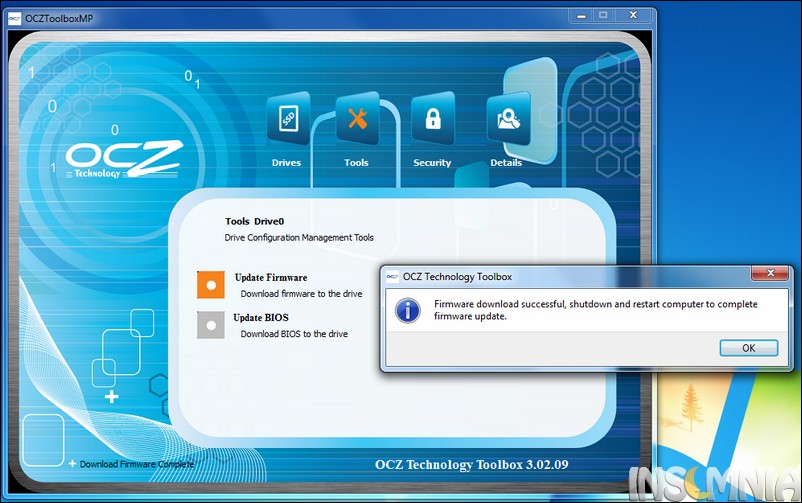
Task: Click 'Download Firmware Complete' status text
Action: [137, 464]
